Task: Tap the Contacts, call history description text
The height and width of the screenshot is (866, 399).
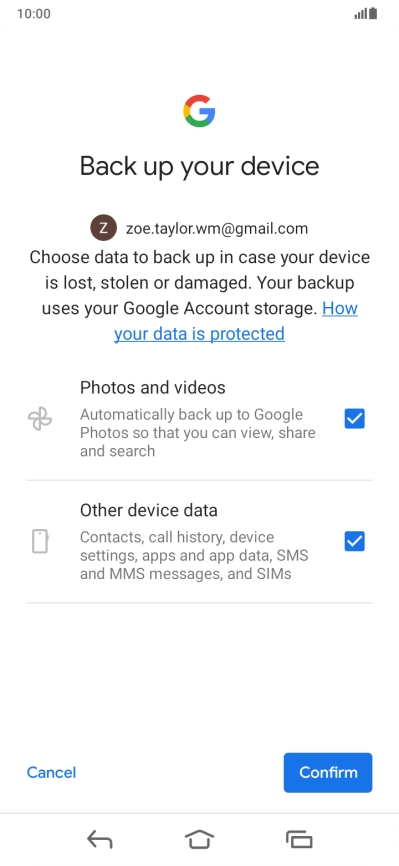Action: 194,556
